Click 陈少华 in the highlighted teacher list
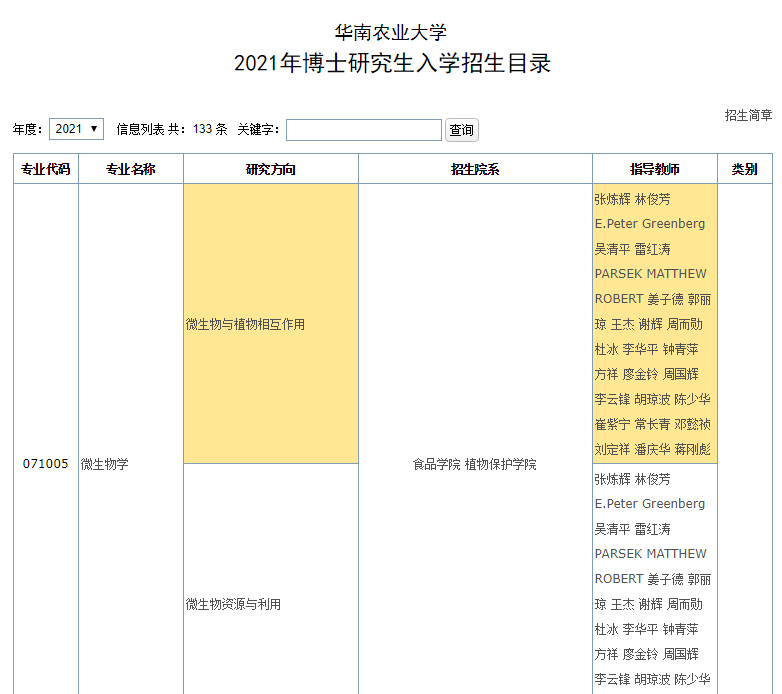This screenshot has width=782, height=694. pos(692,399)
